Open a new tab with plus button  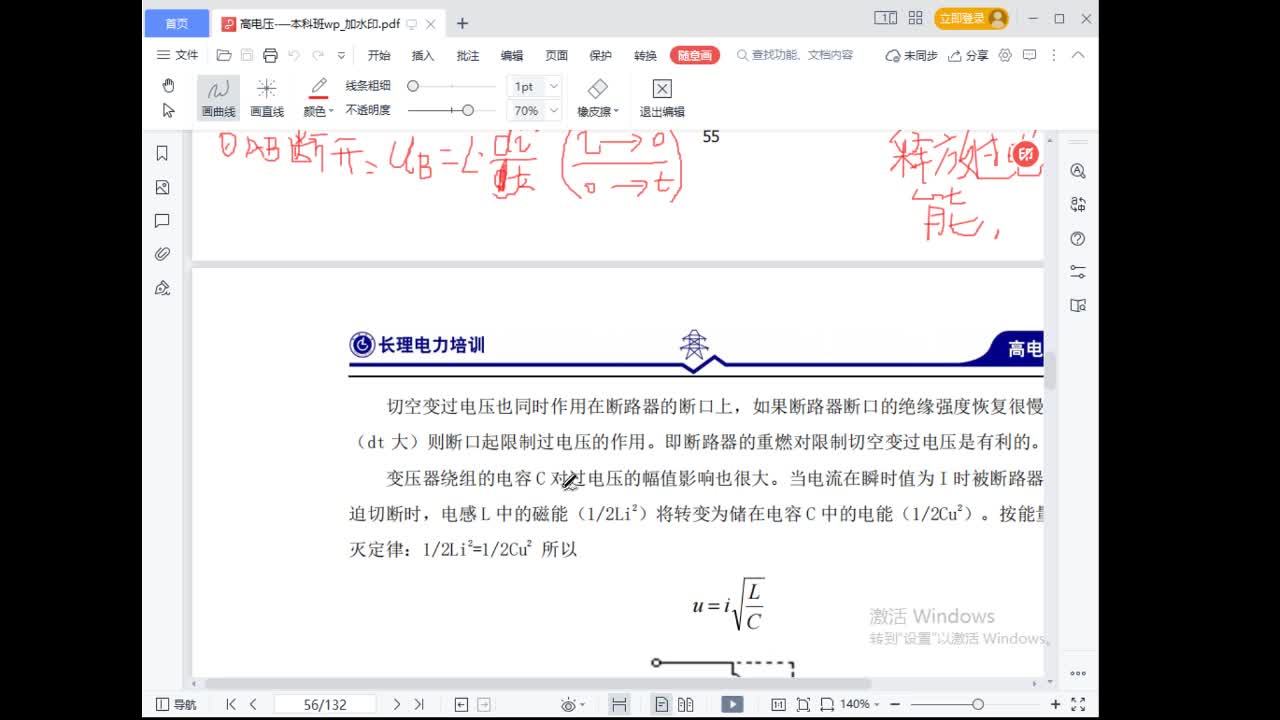(462, 23)
